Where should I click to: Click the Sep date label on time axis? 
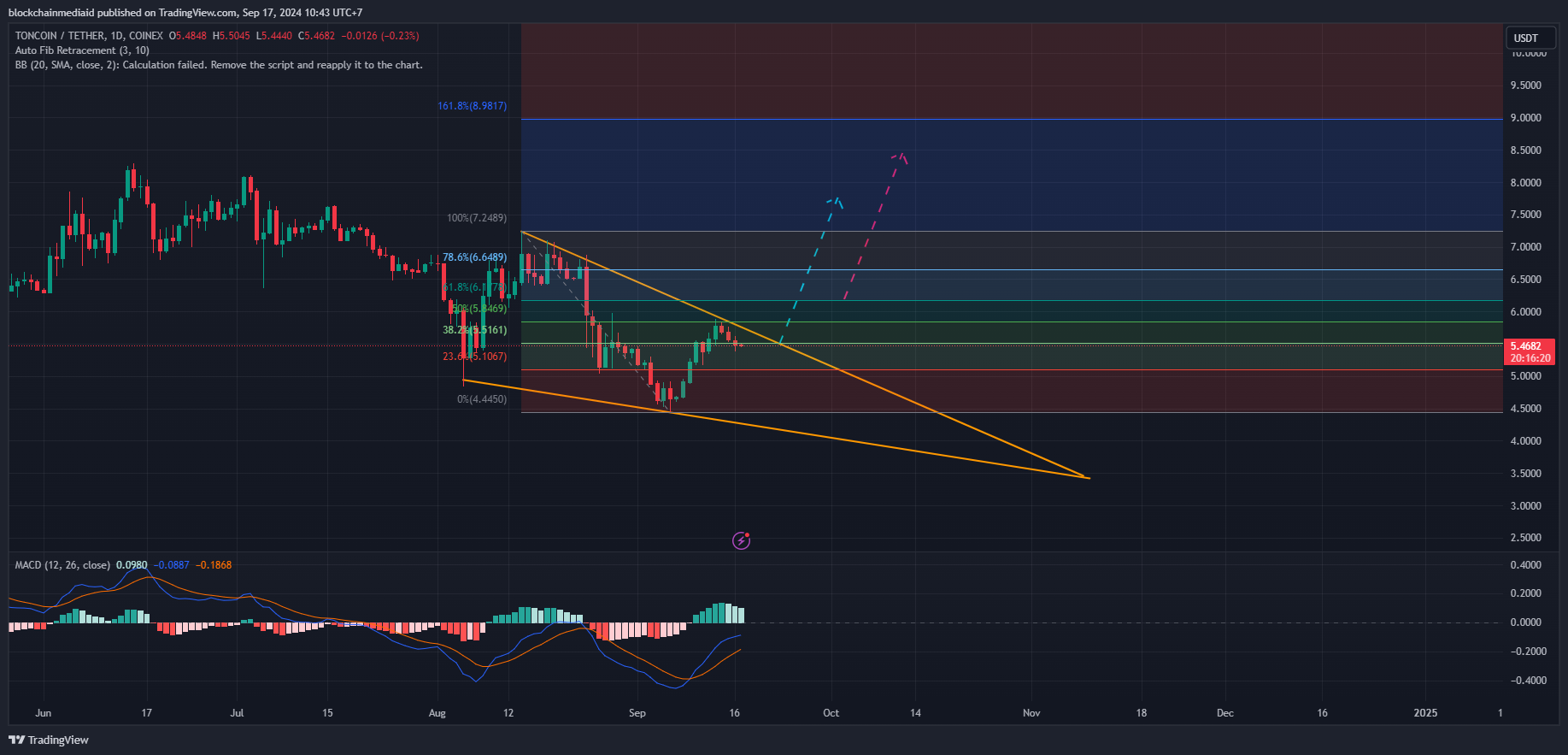[x=637, y=713]
